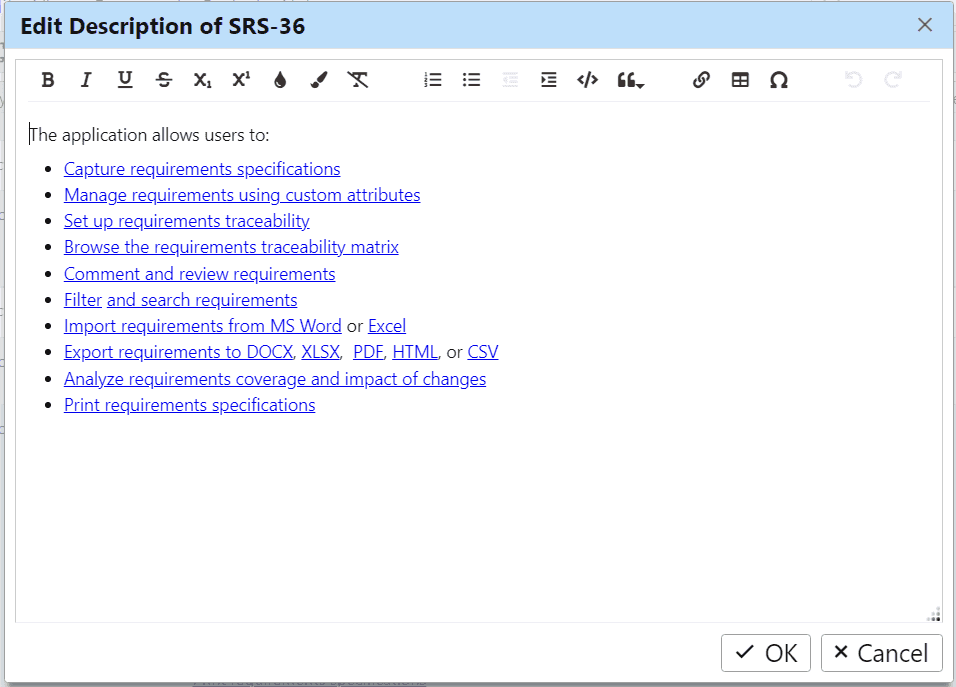
Task: Insert a hyperlink
Action: coord(701,80)
